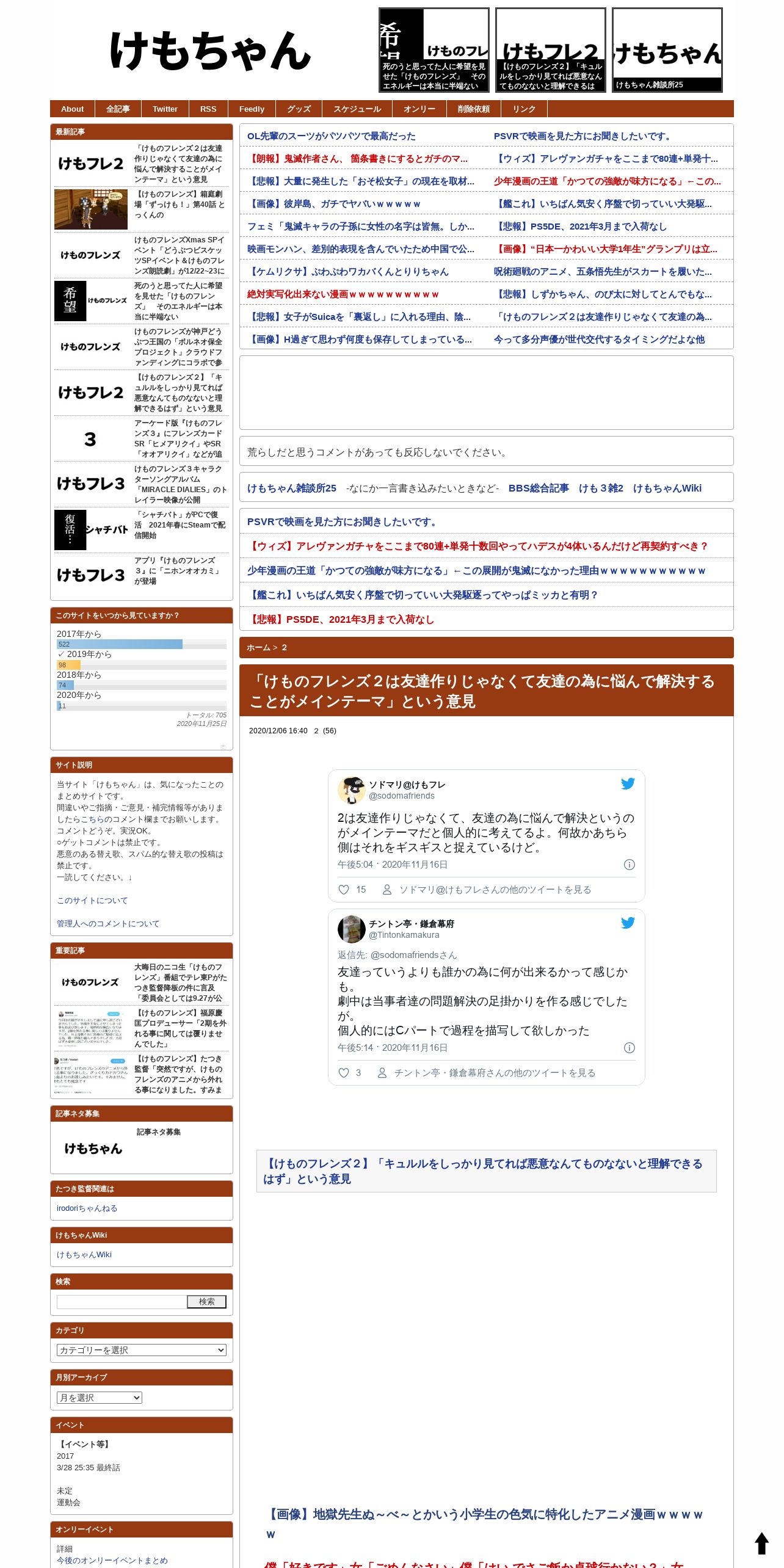This screenshot has width=784, height=1568.
Task: Open sidebar けもちゃんWiki link
Action: point(84,1254)
